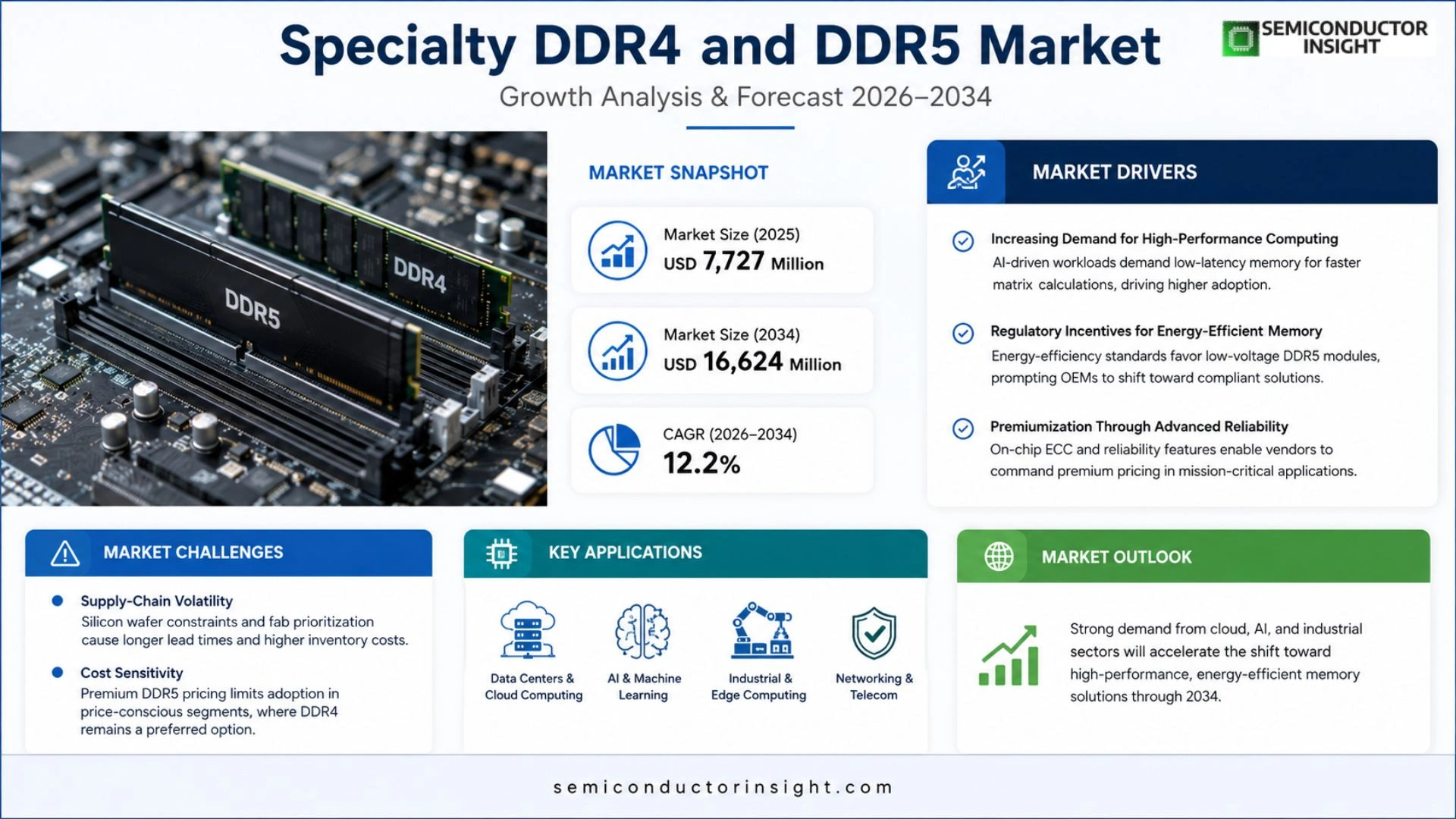This screenshot has width=1456, height=819.
Task: Select the MARKET SNAPSHOT heading
Action: pyautogui.click(x=679, y=173)
